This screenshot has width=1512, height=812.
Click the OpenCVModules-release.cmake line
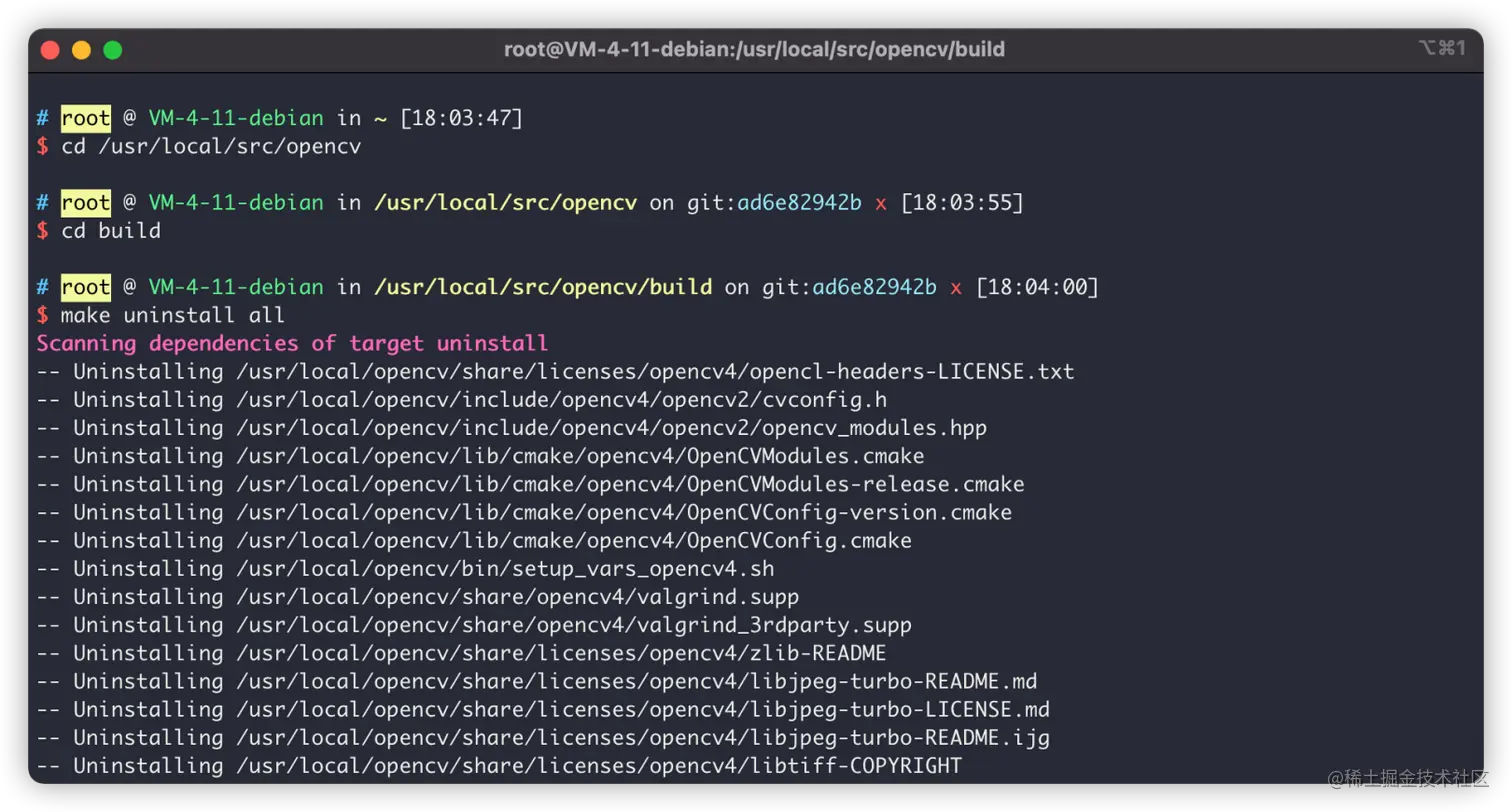530,484
